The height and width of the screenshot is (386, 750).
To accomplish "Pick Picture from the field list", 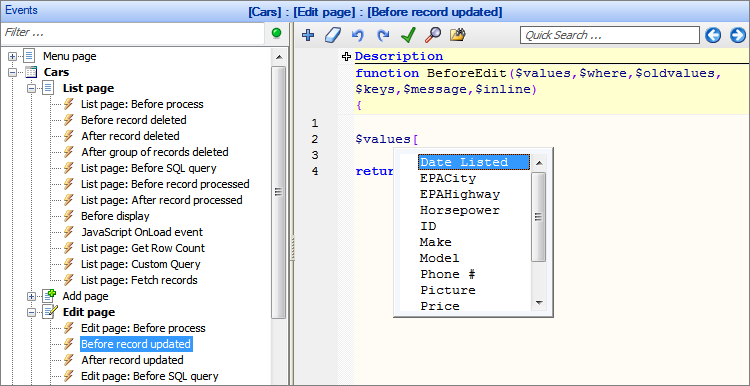I will click(x=448, y=290).
